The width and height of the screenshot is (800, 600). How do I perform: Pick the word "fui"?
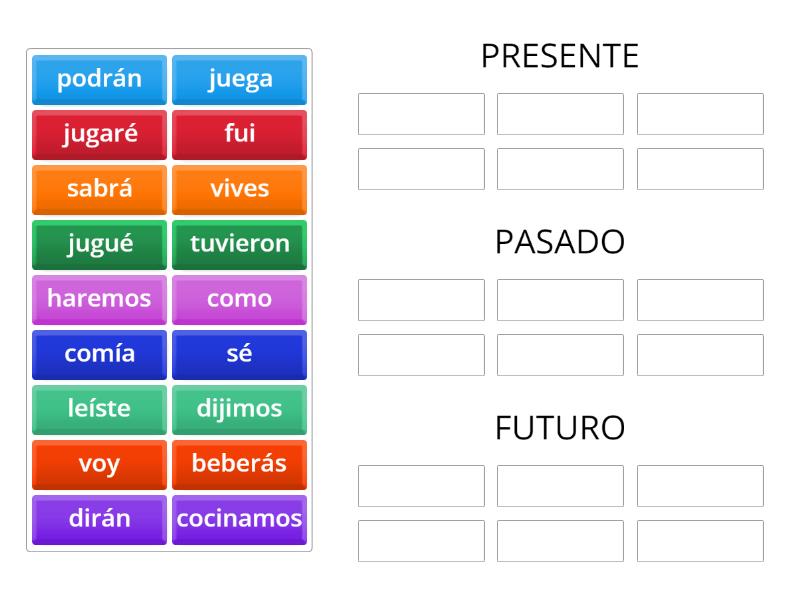click(239, 135)
